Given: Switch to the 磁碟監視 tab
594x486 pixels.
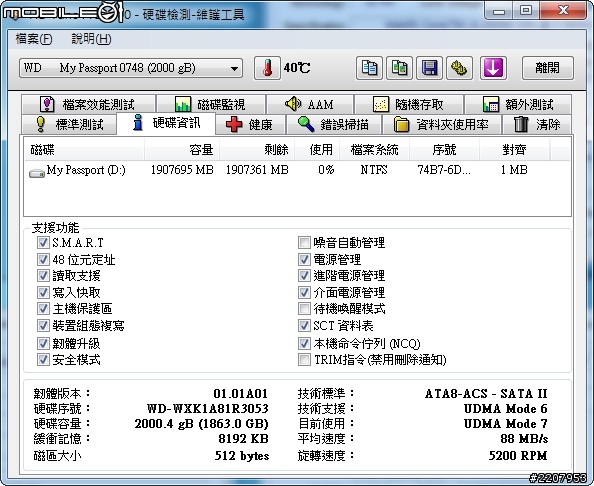Looking at the screenshot, I should [211, 104].
